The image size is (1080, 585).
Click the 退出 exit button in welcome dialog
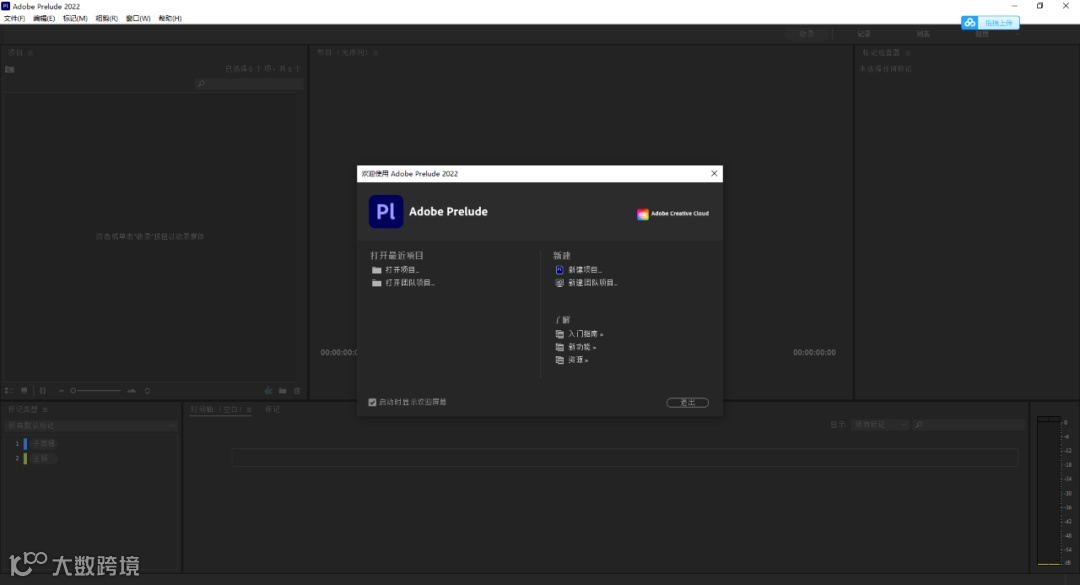tap(687, 402)
